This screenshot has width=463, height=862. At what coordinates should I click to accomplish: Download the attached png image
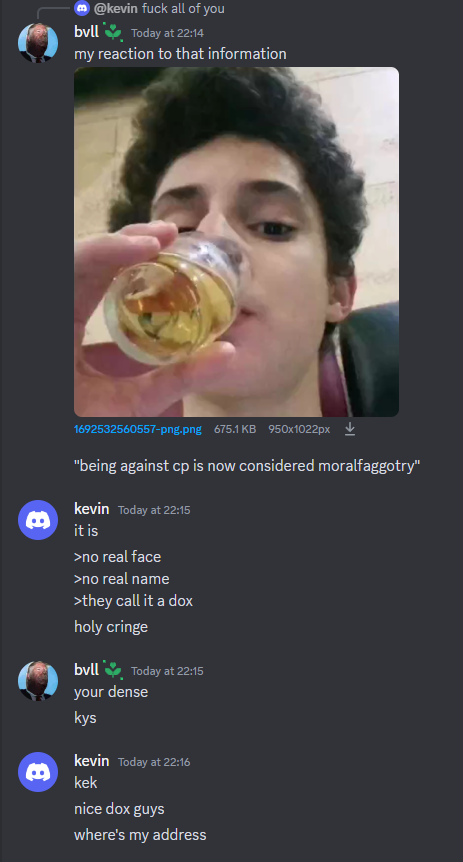click(350, 429)
